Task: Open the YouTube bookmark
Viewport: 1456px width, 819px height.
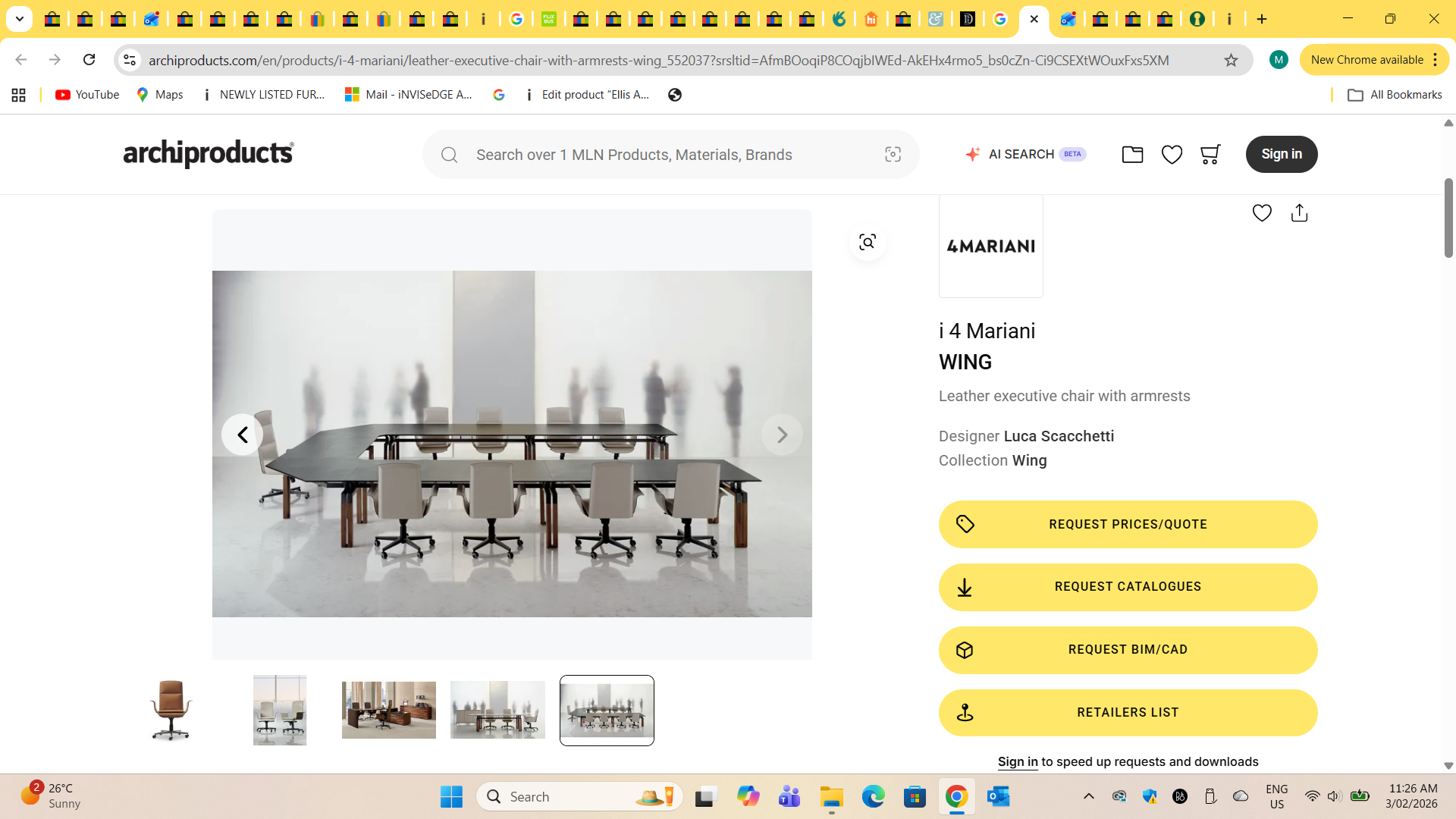Action: pos(87,95)
